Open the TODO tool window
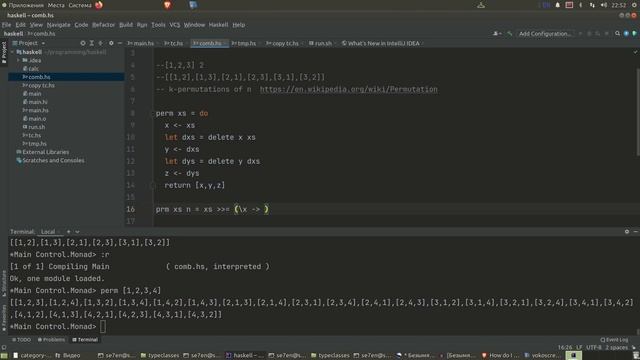 click(x=21, y=340)
